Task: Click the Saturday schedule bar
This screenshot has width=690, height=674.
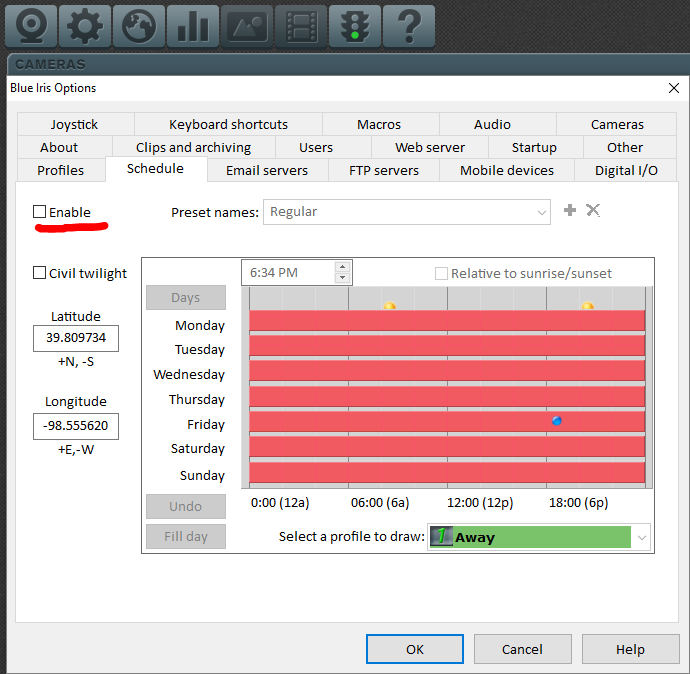Action: point(447,447)
